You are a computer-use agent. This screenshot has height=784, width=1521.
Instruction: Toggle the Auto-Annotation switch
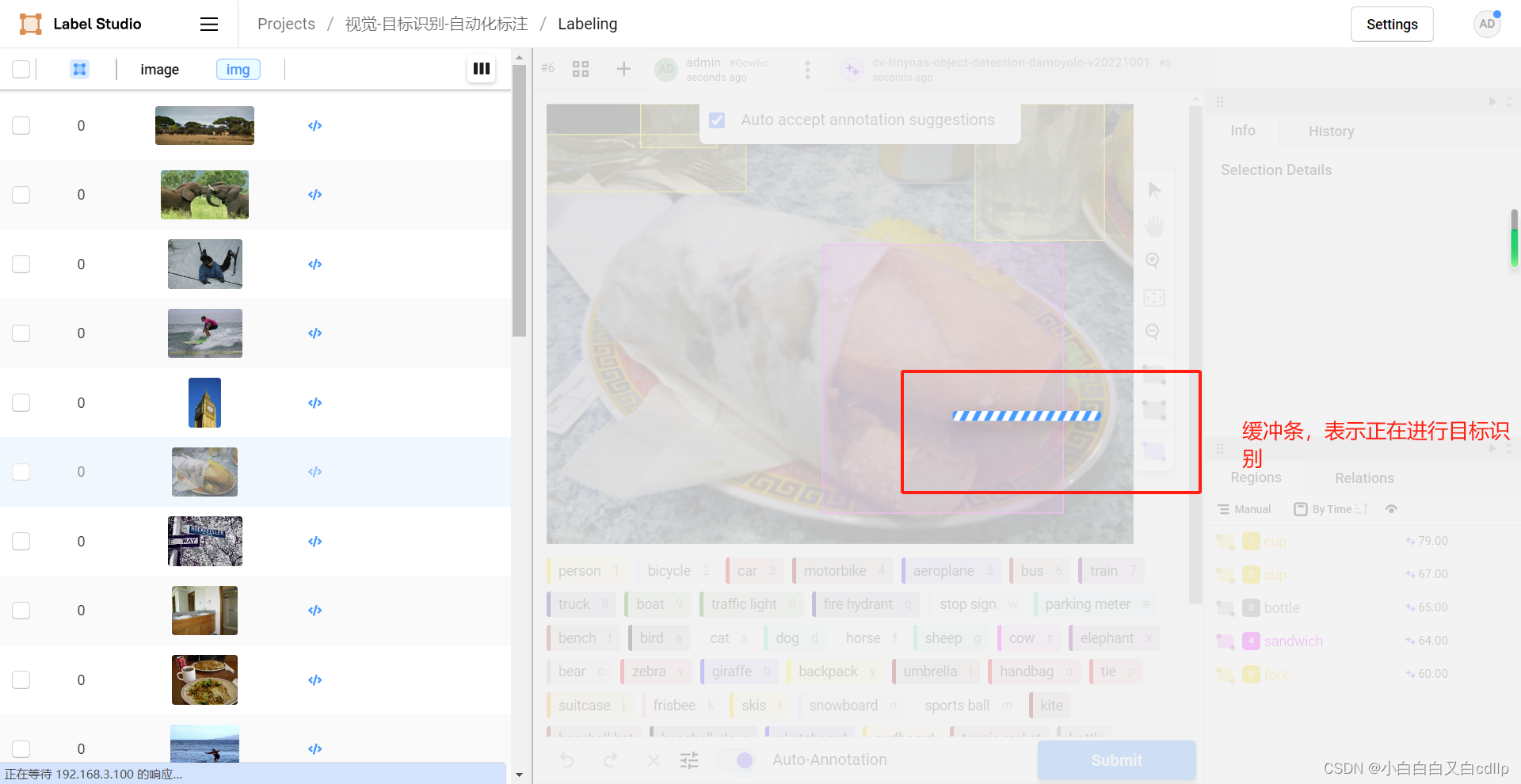pyautogui.click(x=735, y=760)
